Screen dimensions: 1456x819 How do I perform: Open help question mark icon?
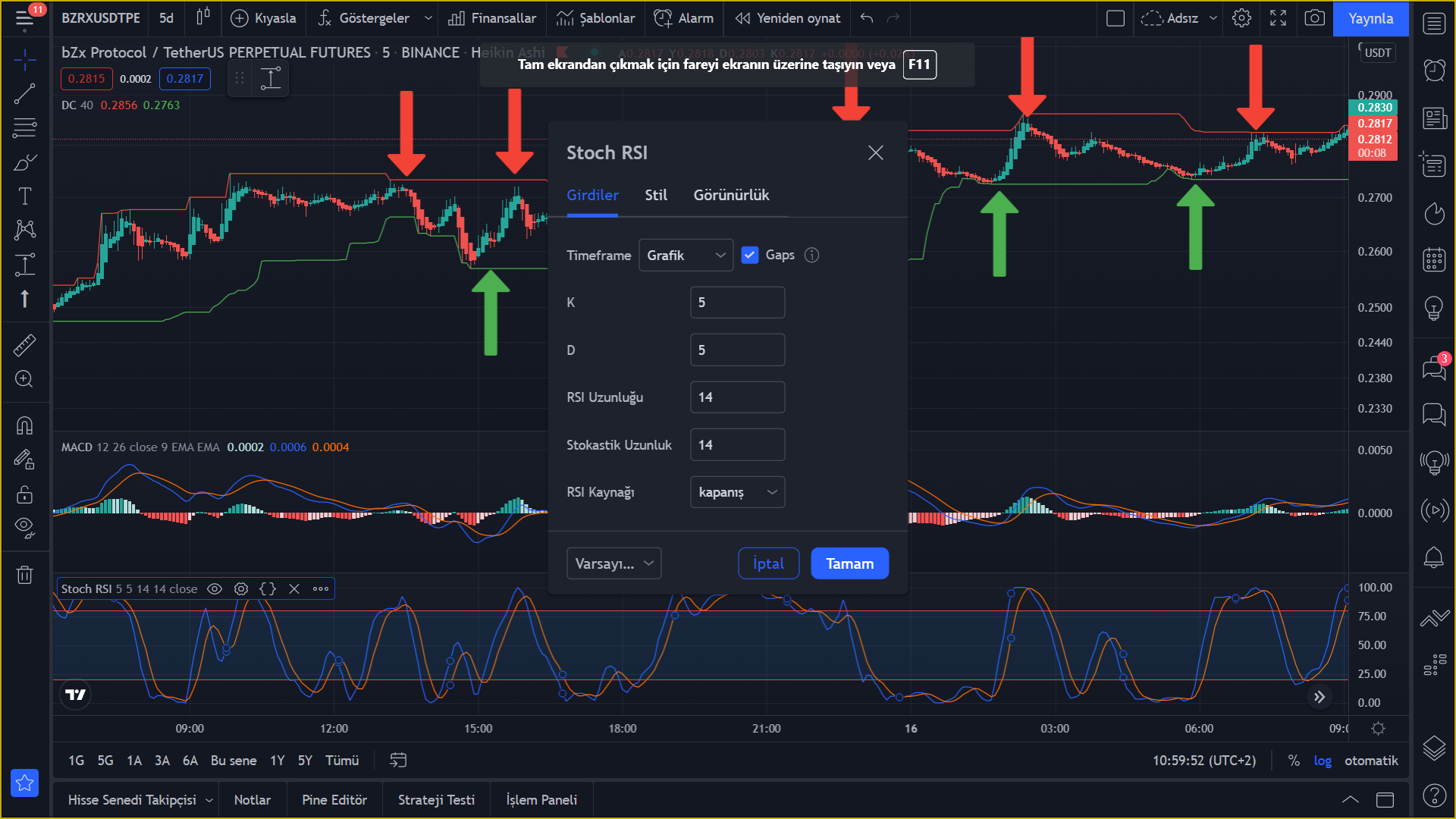(x=1434, y=795)
